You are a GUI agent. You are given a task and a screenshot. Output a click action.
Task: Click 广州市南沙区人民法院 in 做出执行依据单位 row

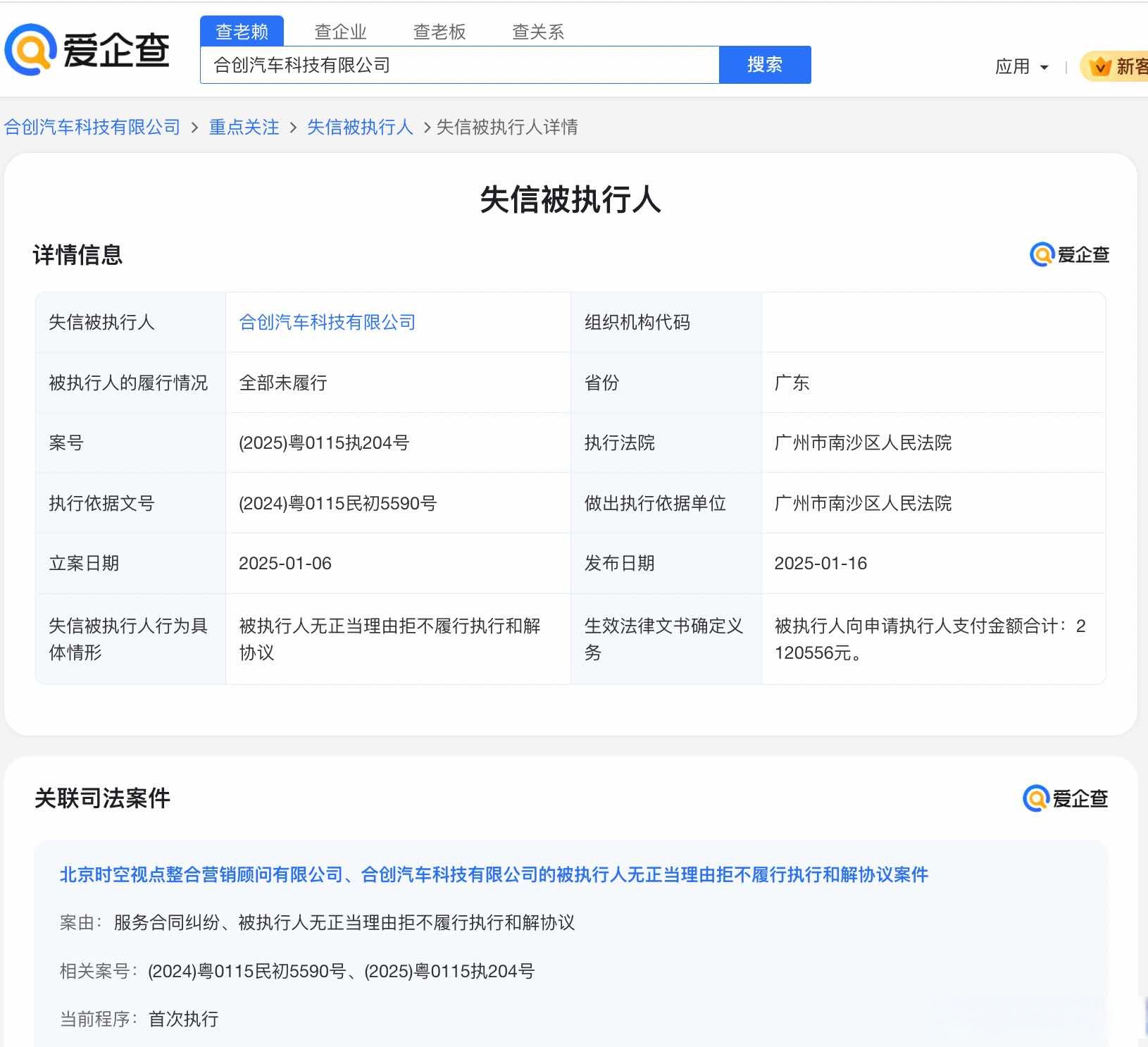pyautogui.click(x=863, y=503)
